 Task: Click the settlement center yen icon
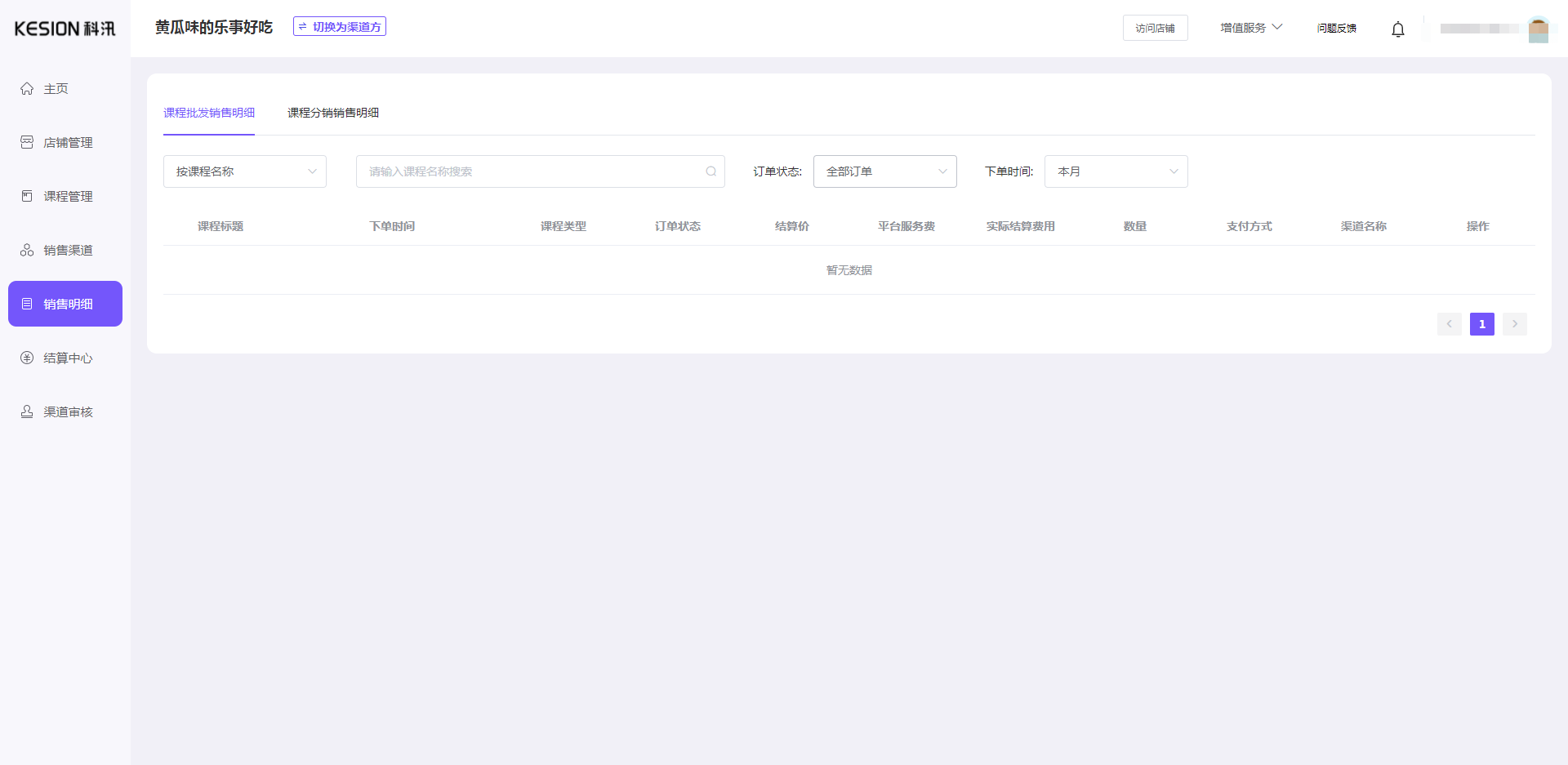click(x=27, y=358)
